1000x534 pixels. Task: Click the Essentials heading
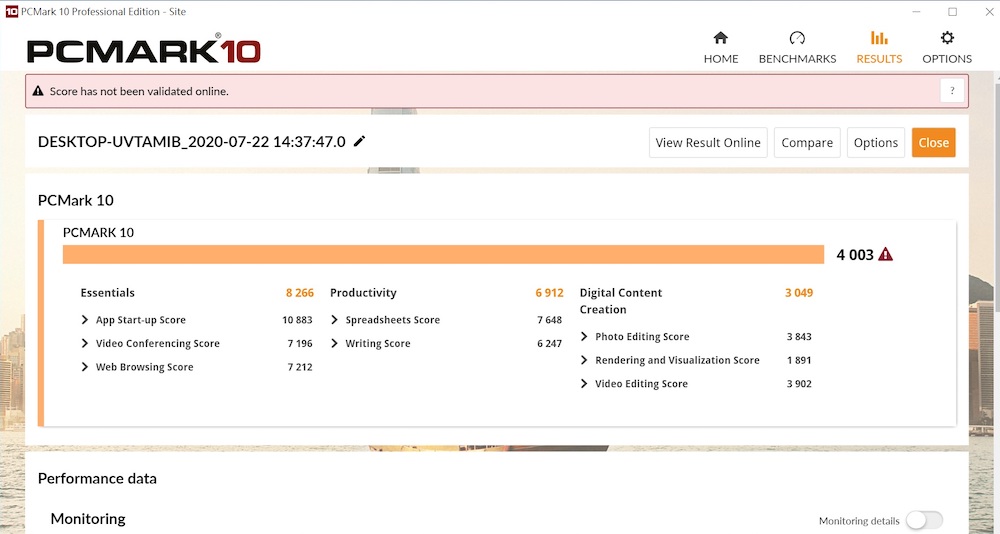pyautogui.click(x=107, y=293)
